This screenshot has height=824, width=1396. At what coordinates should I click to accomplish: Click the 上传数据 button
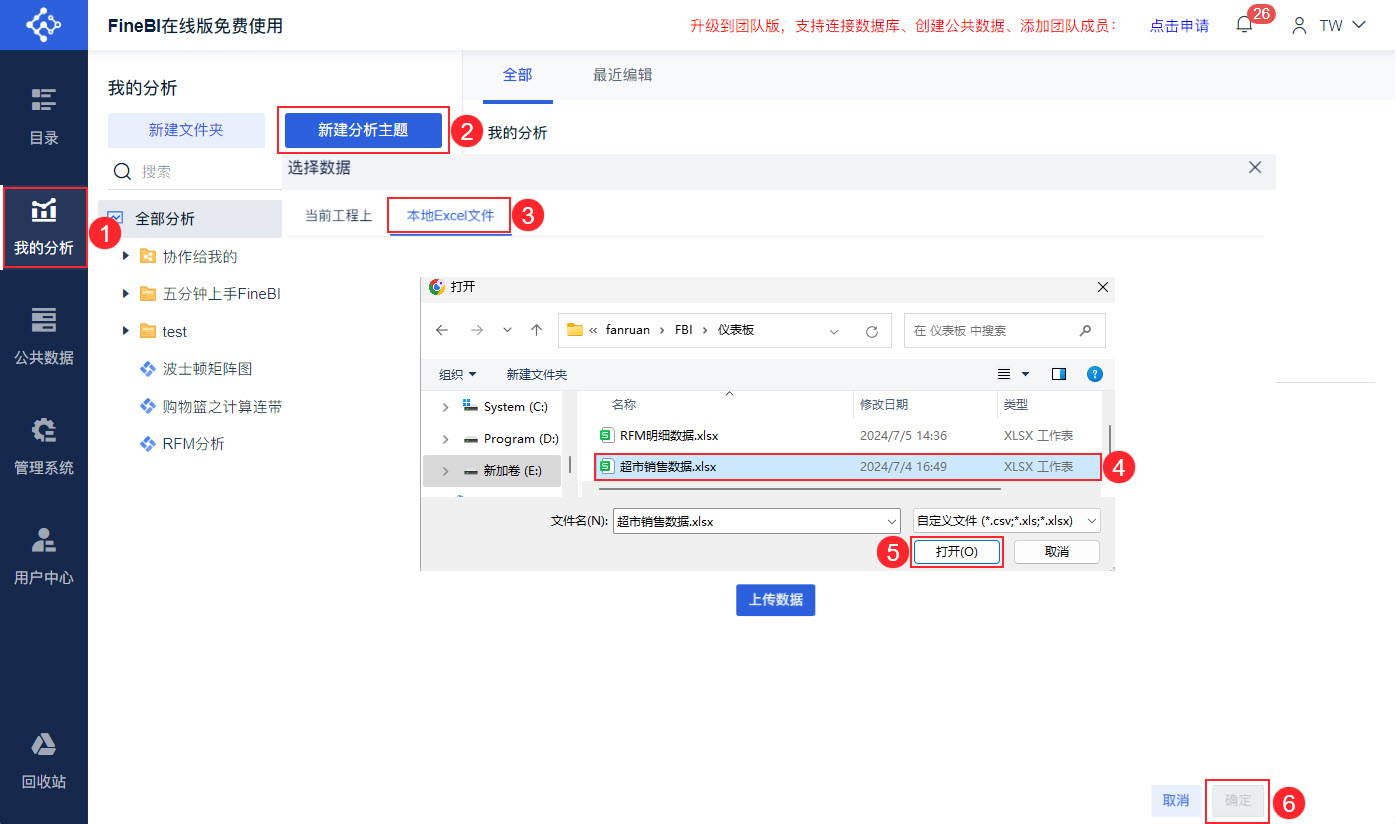pos(776,600)
